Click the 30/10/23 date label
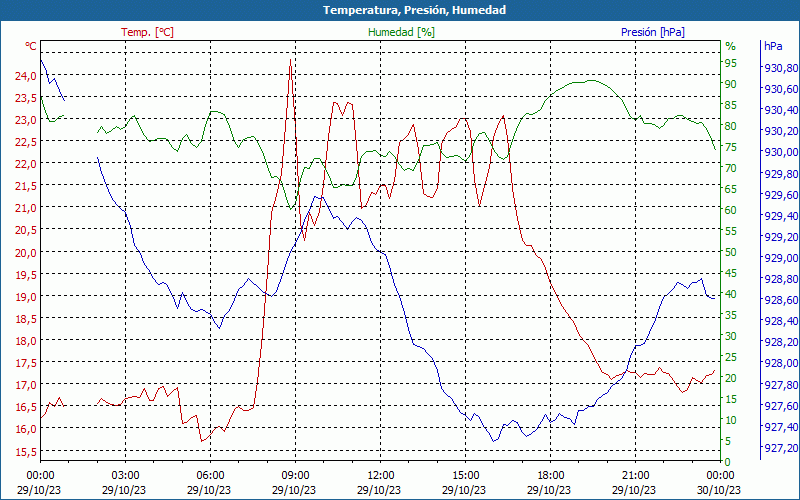The width and height of the screenshot is (800, 500). tap(719, 490)
